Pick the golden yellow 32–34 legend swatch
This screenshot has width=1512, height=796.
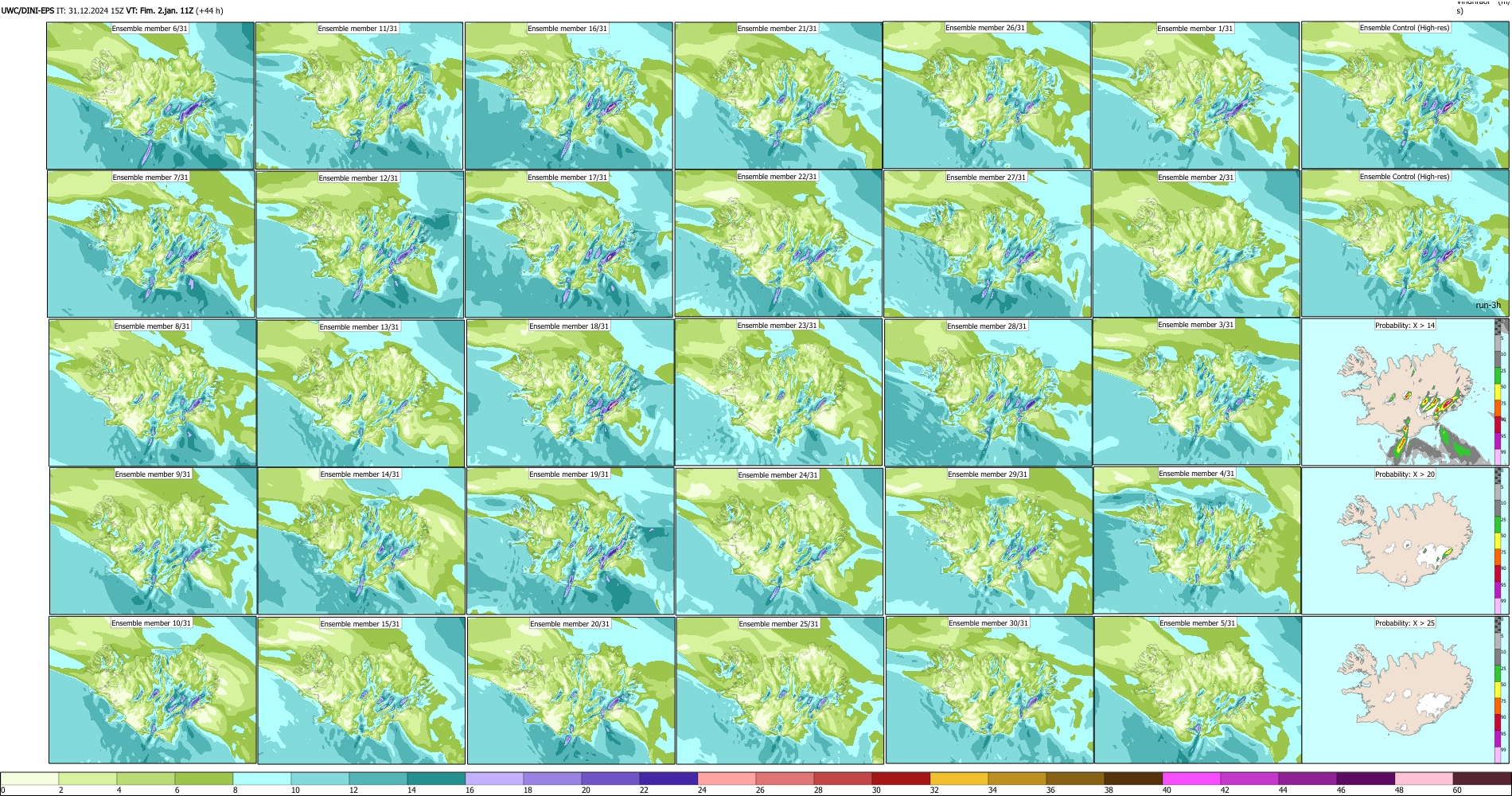959,778
